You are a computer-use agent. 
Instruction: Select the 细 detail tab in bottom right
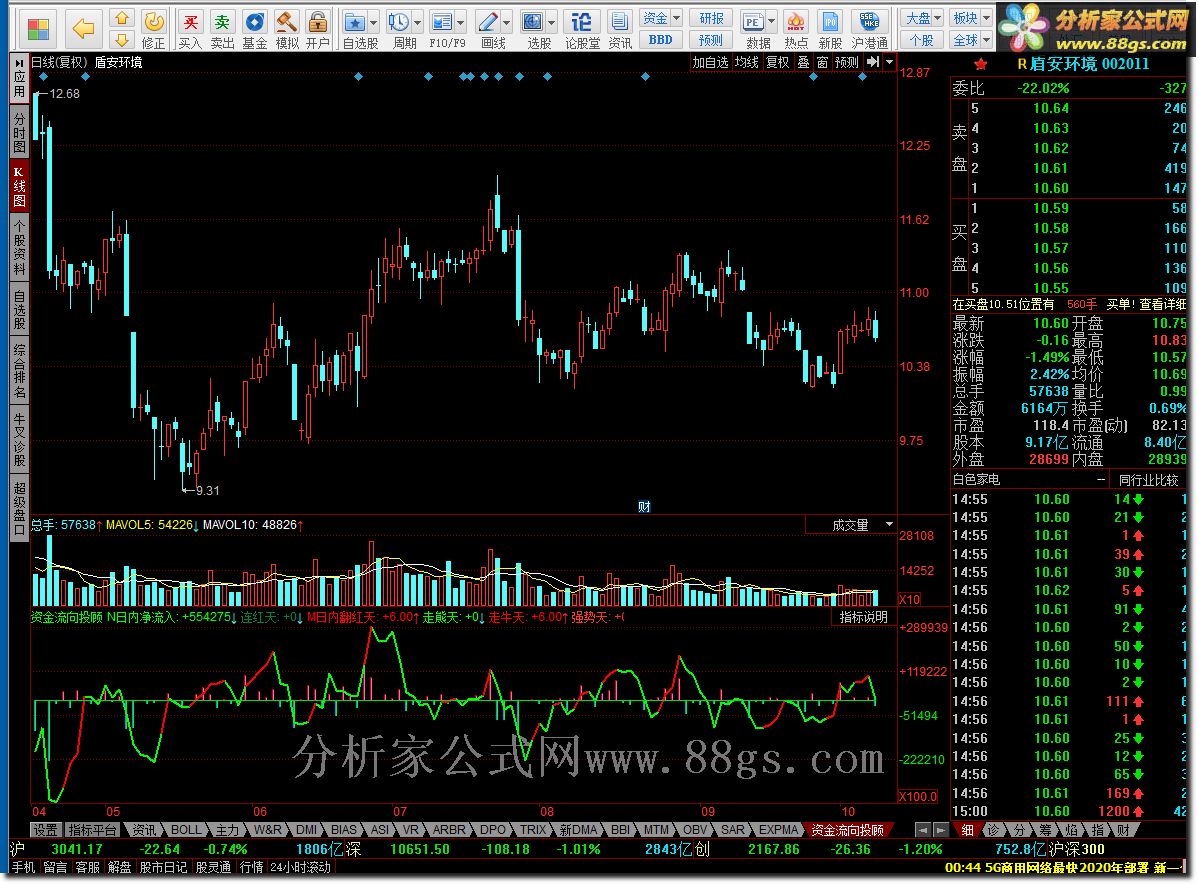(966, 830)
